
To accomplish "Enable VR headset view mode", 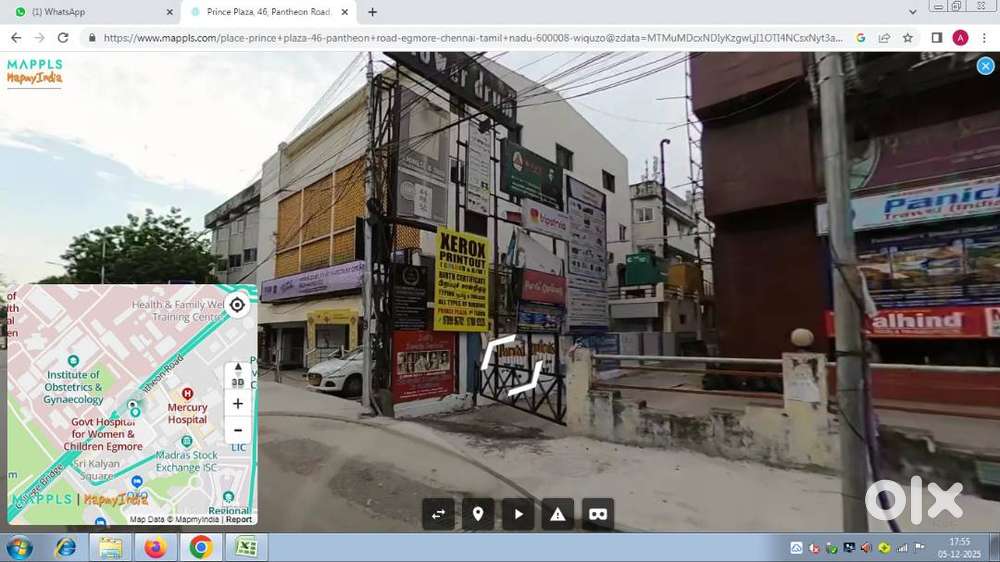I will 598,514.
